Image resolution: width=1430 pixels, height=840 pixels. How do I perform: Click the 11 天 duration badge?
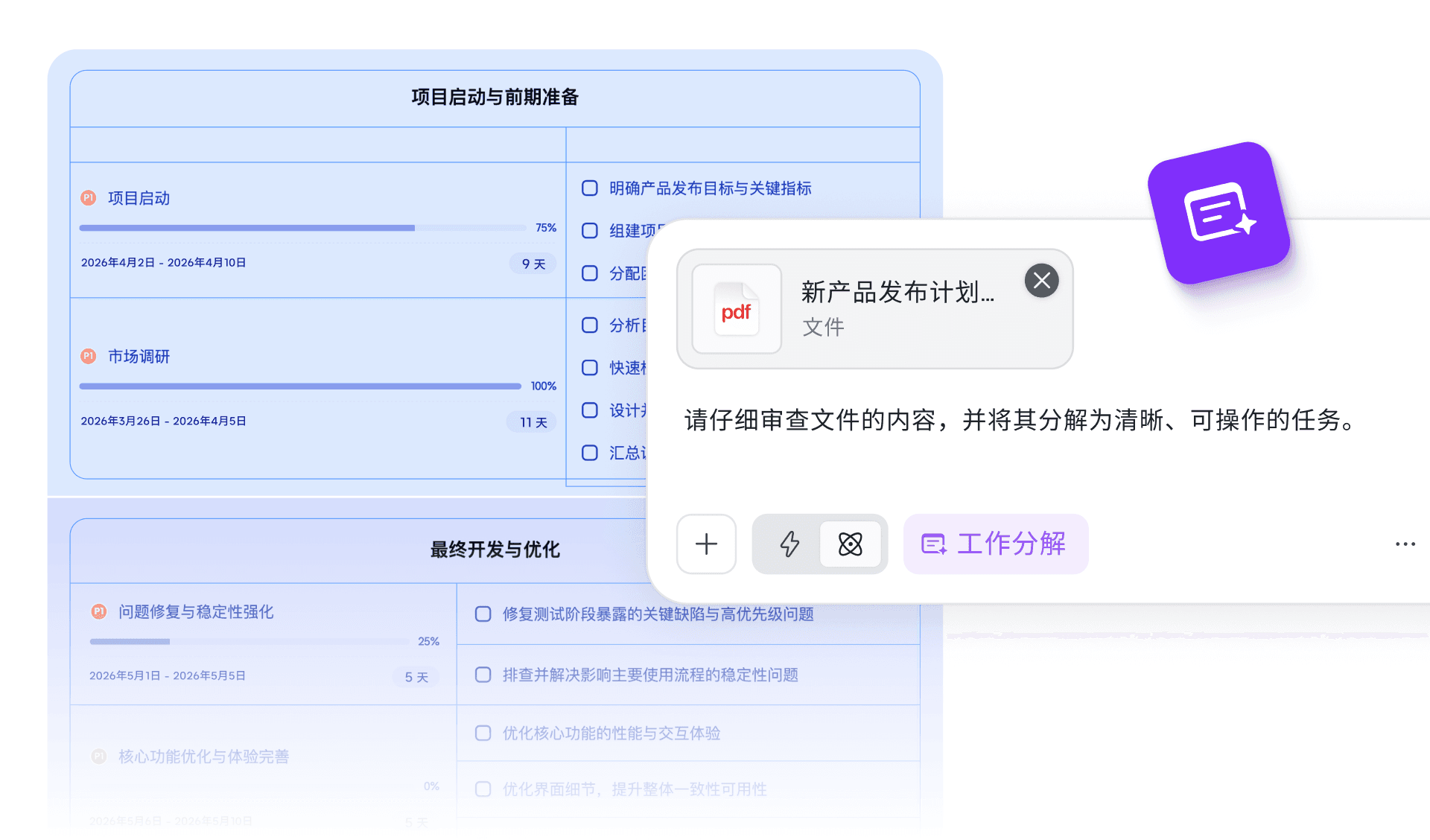pyautogui.click(x=533, y=422)
